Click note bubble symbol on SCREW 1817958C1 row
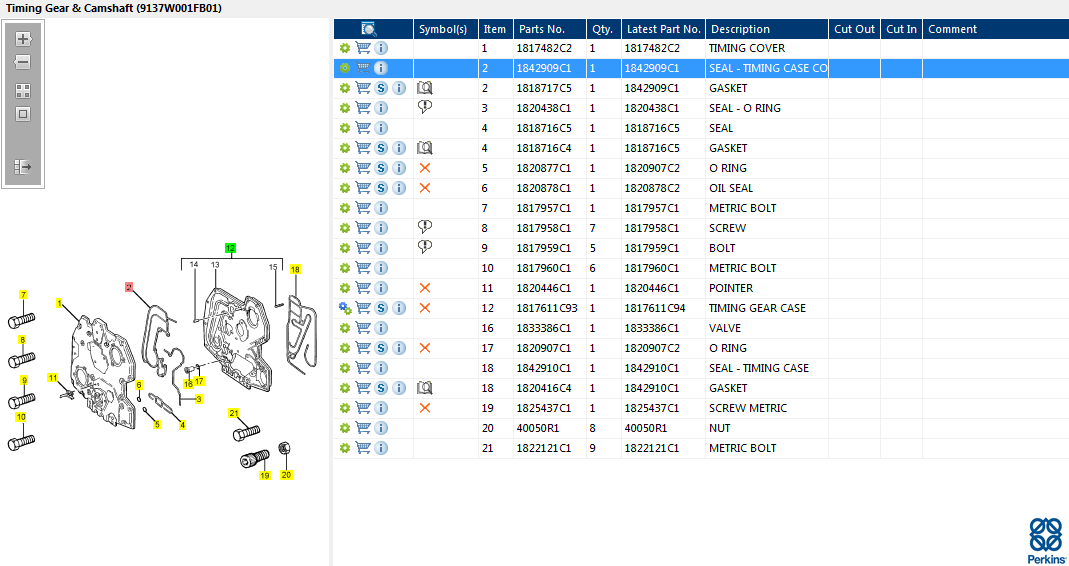The height and width of the screenshot is (566, 1069). pos(425,227)
